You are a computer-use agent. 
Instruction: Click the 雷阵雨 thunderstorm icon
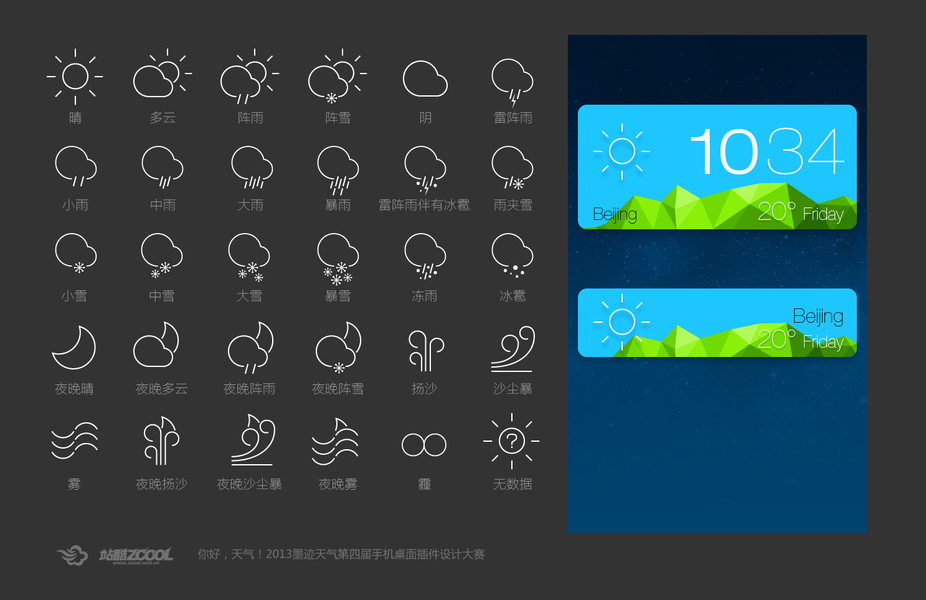pos(513,82)
